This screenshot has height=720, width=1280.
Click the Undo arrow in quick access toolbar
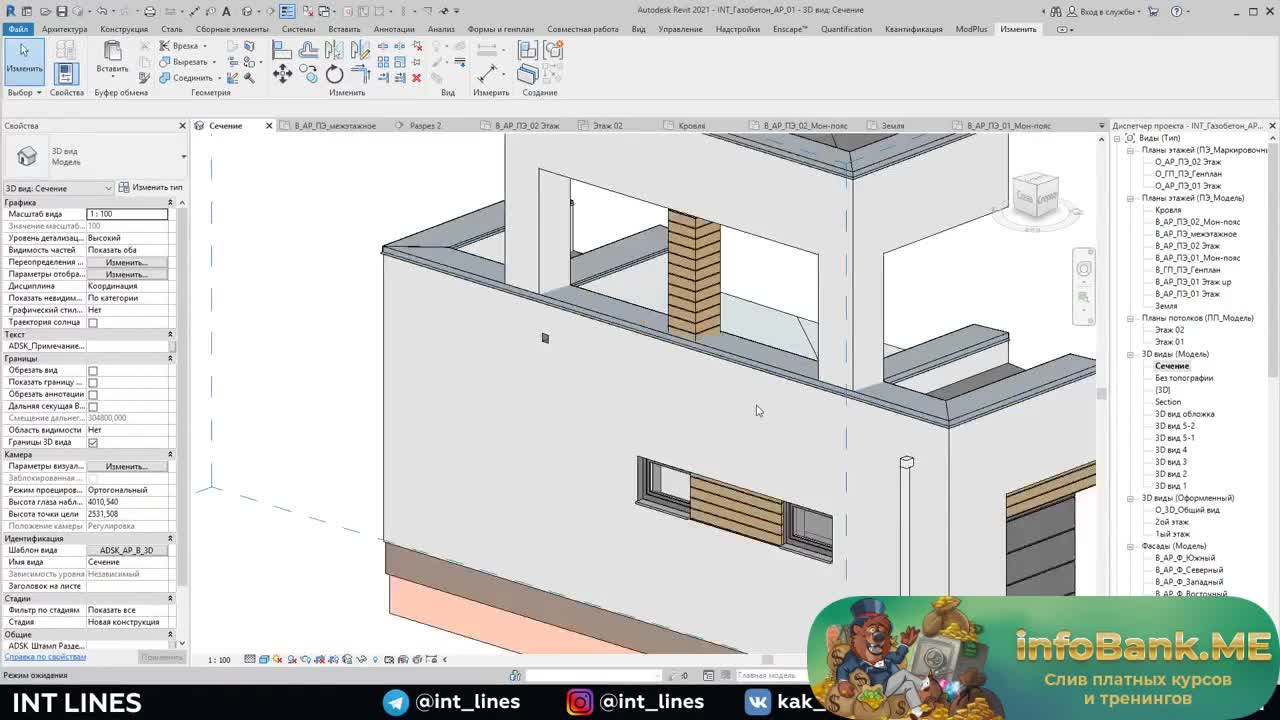tap(101, 11)
